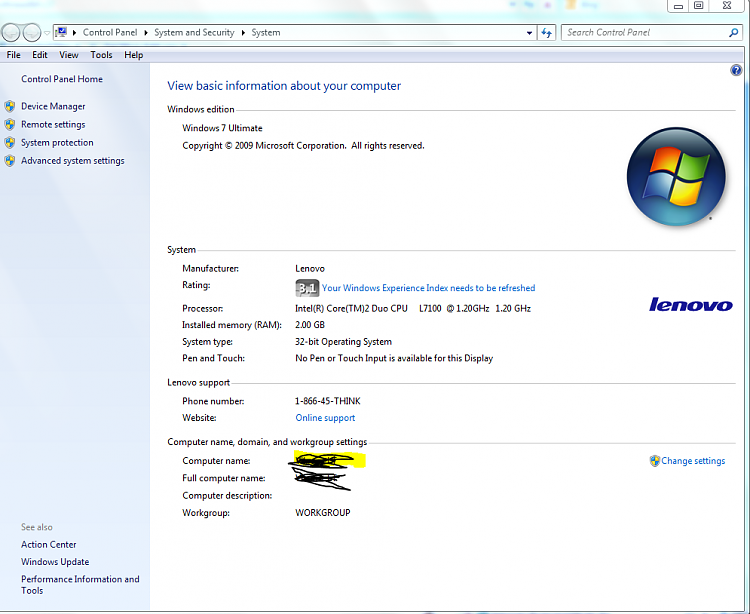
Task: Select System and Security breadcrumb
Action: (x=194, y=33)
